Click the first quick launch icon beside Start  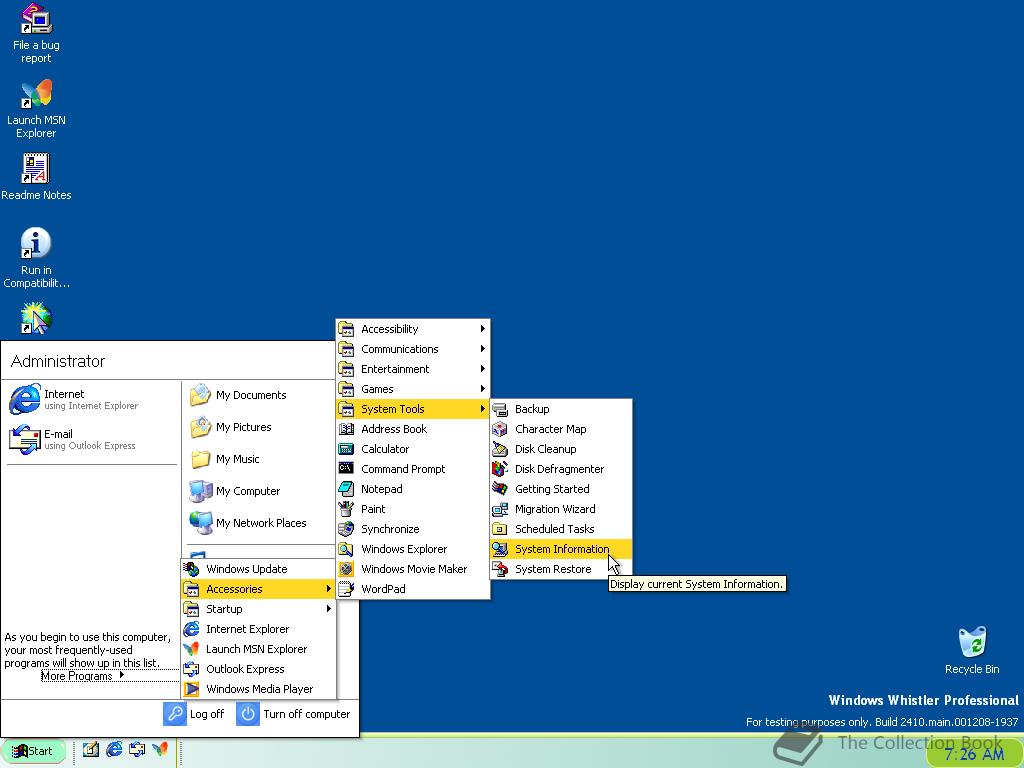(91, 750)
